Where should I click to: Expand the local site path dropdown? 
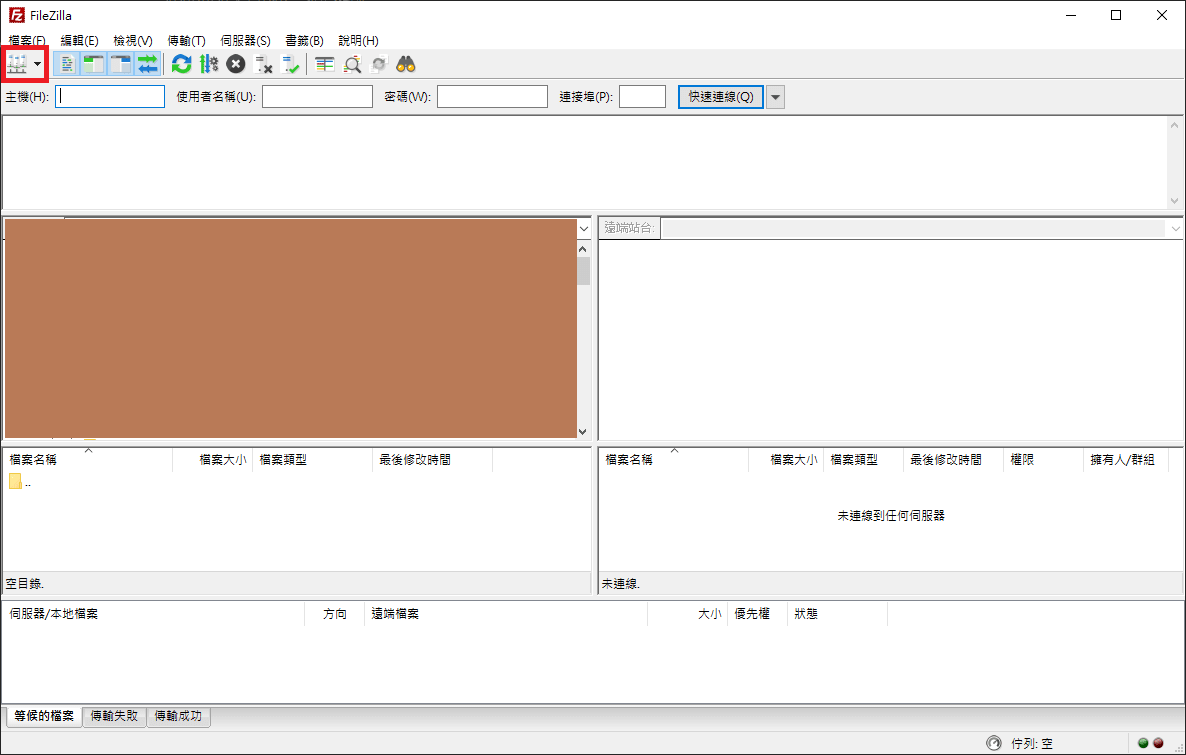pyautogui.click(x=583, y=228)
